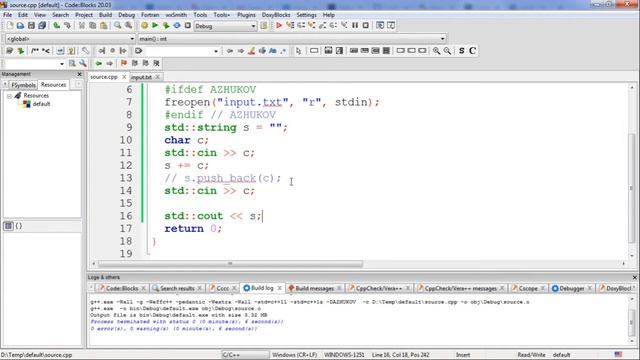Open the Debugger log tab

(571, 288)
